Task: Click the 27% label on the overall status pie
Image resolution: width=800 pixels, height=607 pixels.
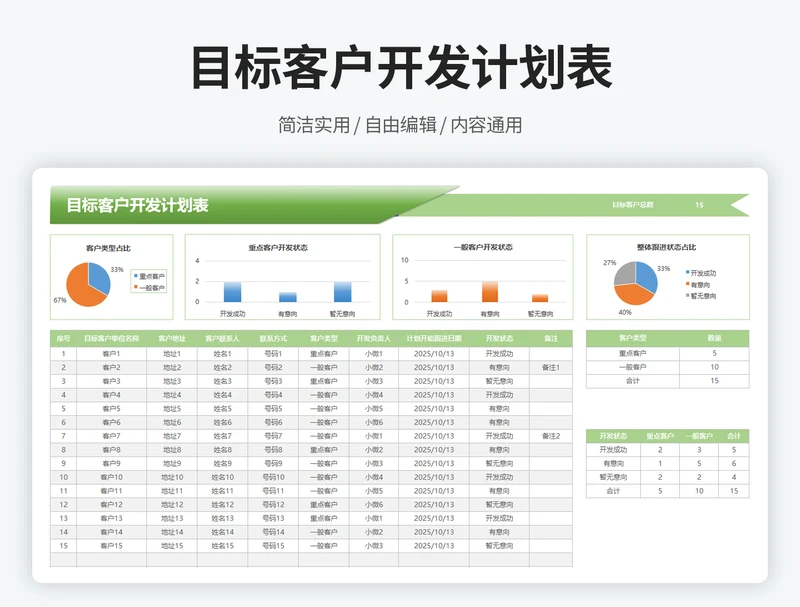Action: [x=610, y=263]
